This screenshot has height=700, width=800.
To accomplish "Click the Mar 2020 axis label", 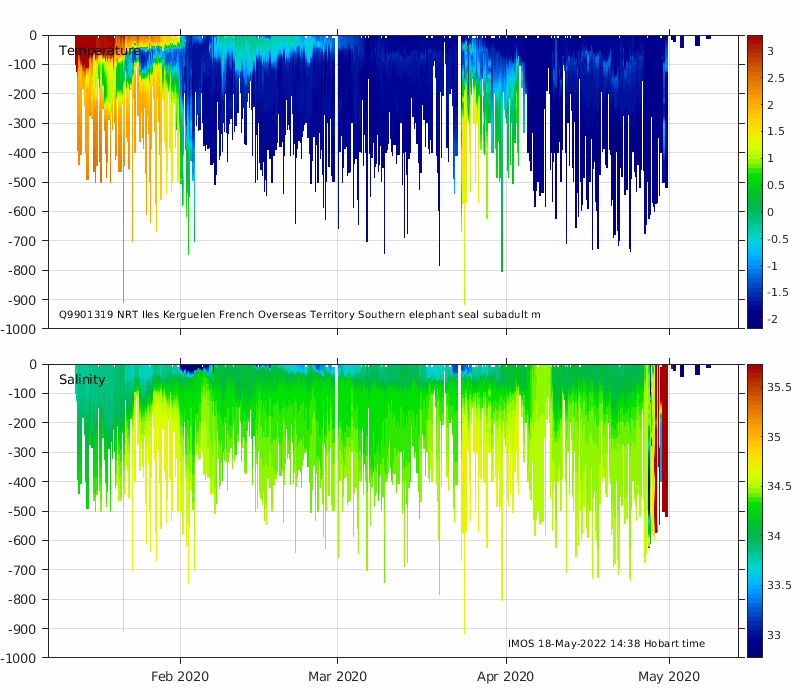I will pyautogui.click(x=337, y=677).
